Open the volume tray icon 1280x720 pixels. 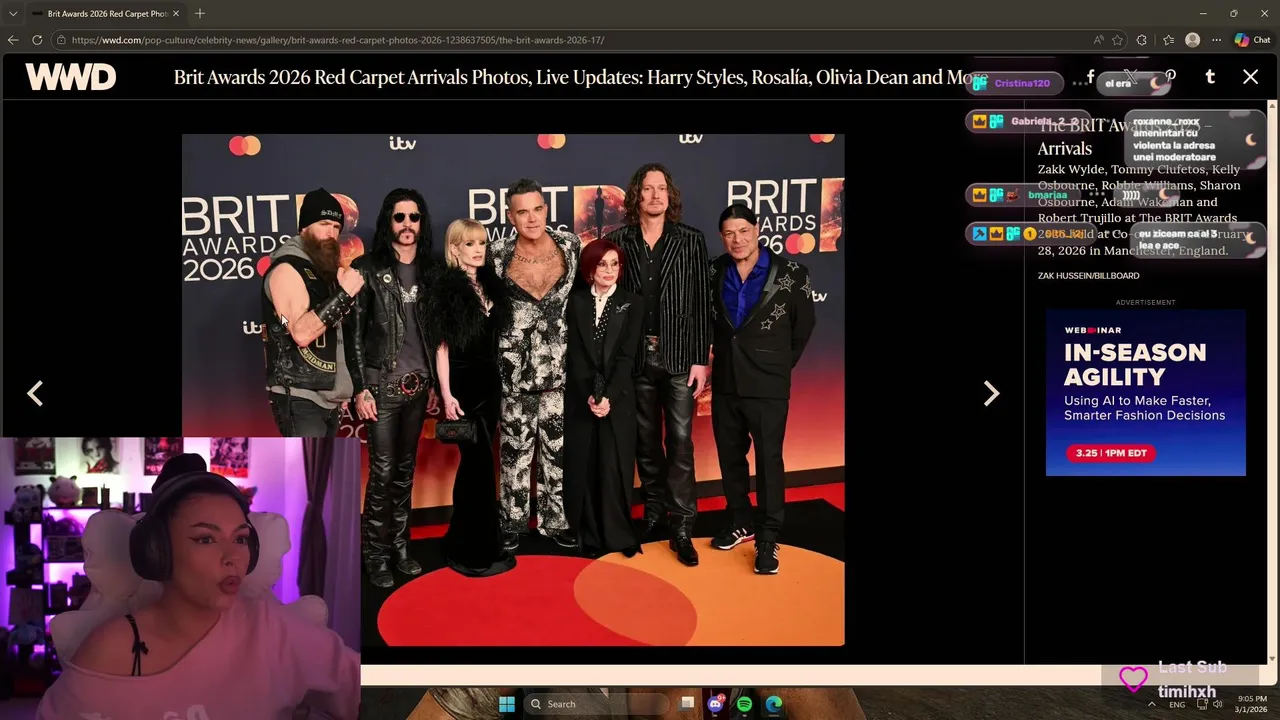tap(1217, 704)
